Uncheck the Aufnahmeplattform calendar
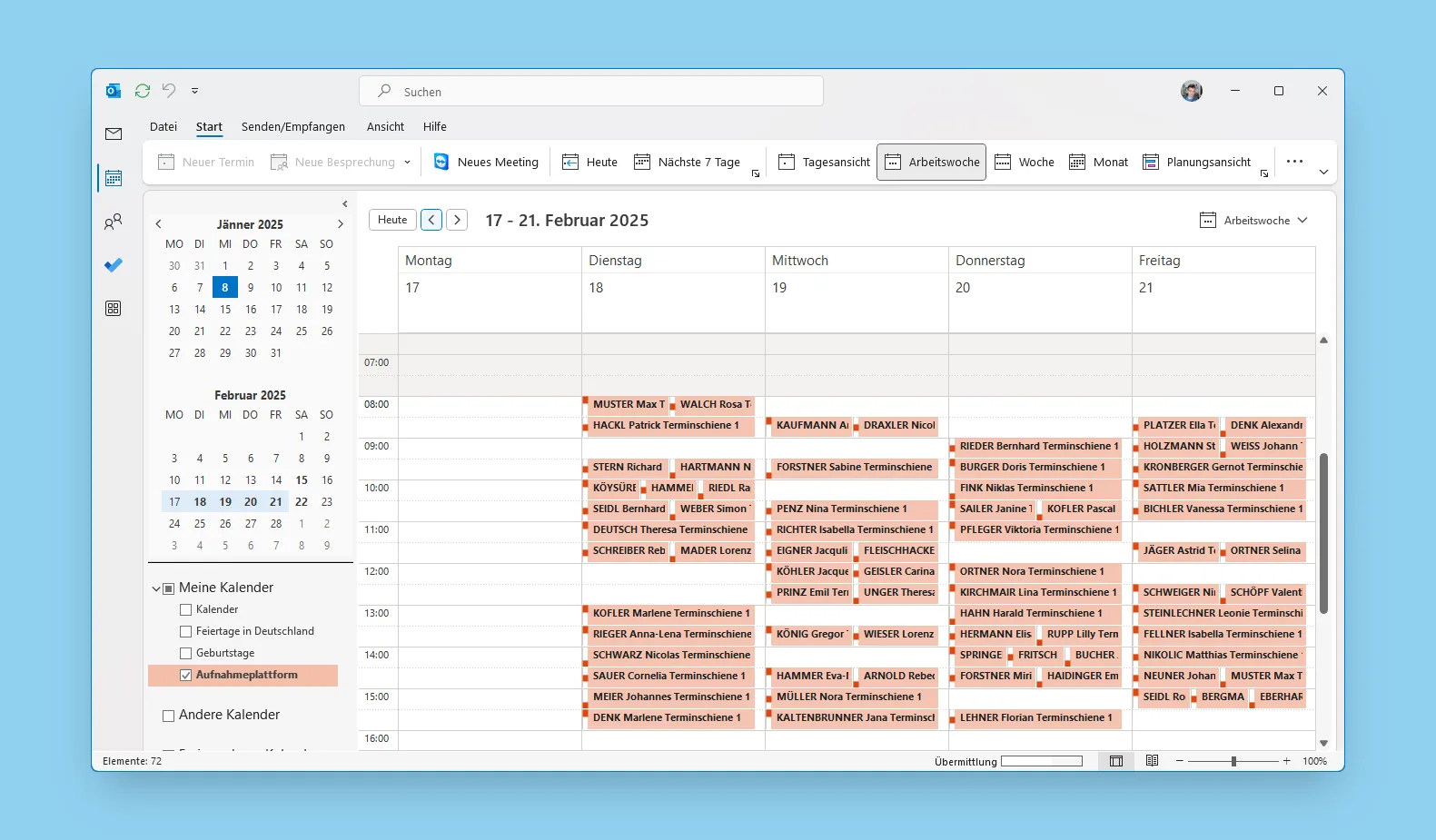 click(x=186, y=676)
